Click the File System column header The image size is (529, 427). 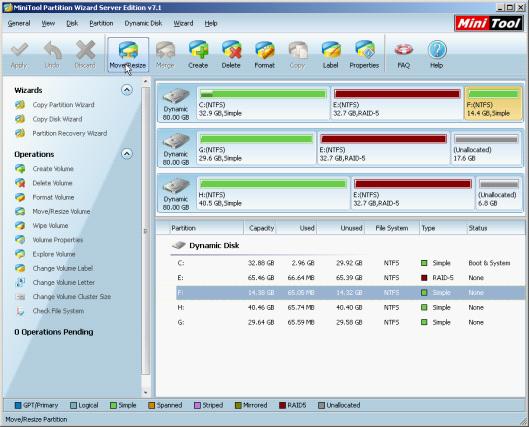point(392,228)
